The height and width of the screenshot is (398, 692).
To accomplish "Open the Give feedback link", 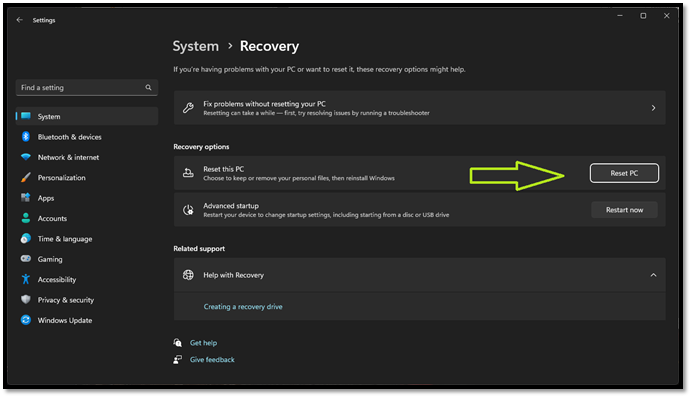I will [212, 360].
